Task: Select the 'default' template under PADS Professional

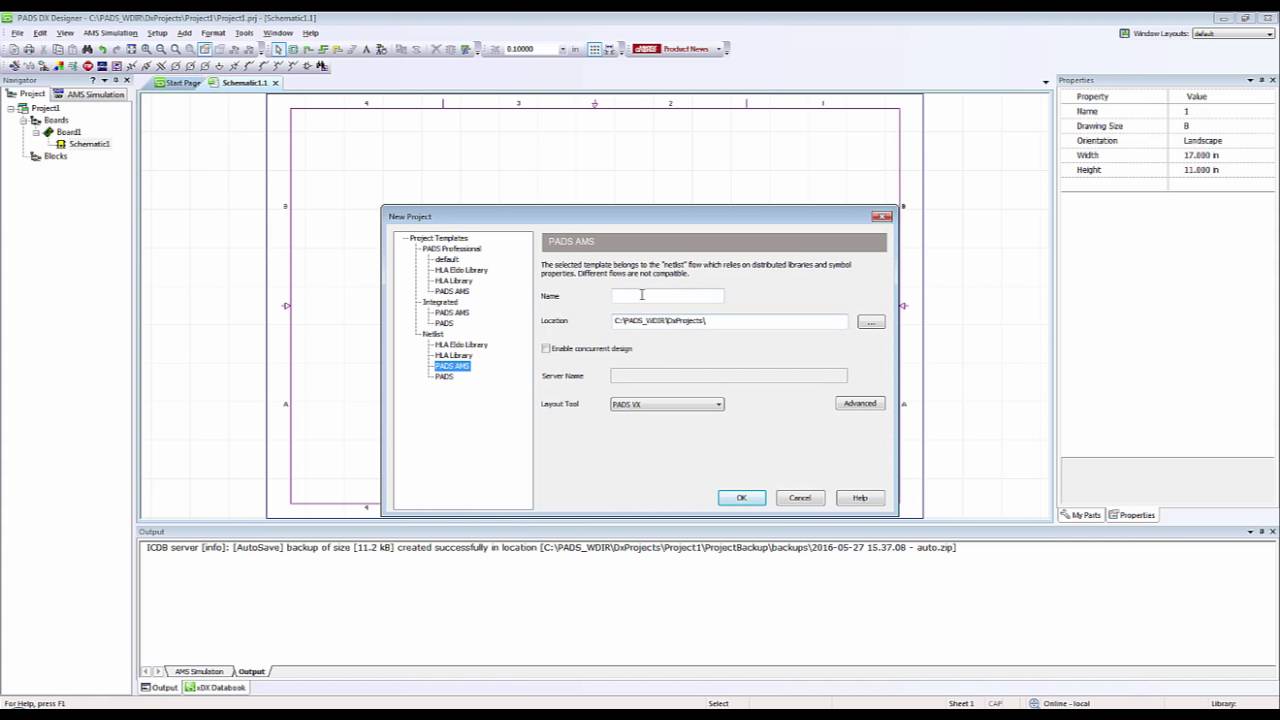Action: 447,260
